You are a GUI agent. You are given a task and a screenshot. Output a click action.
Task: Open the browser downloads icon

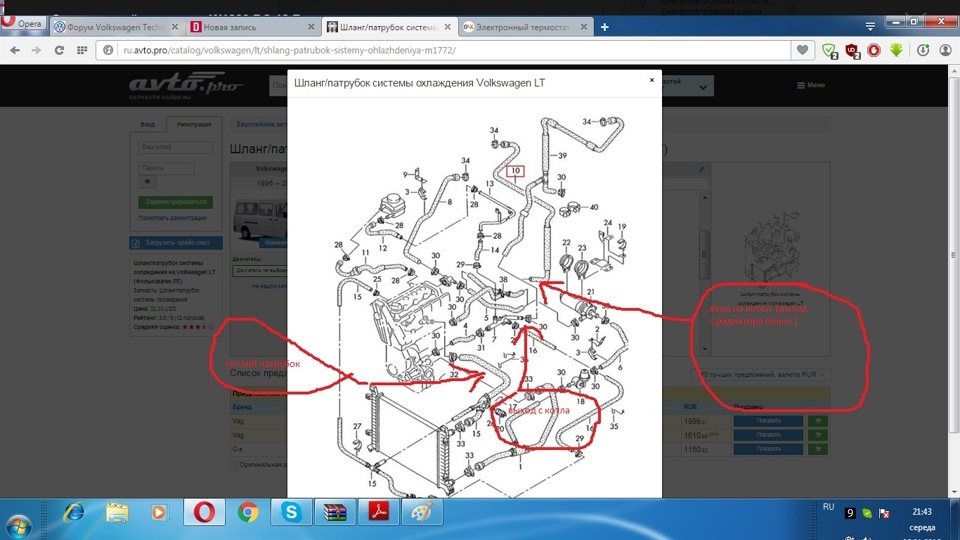tap(923, 50)
